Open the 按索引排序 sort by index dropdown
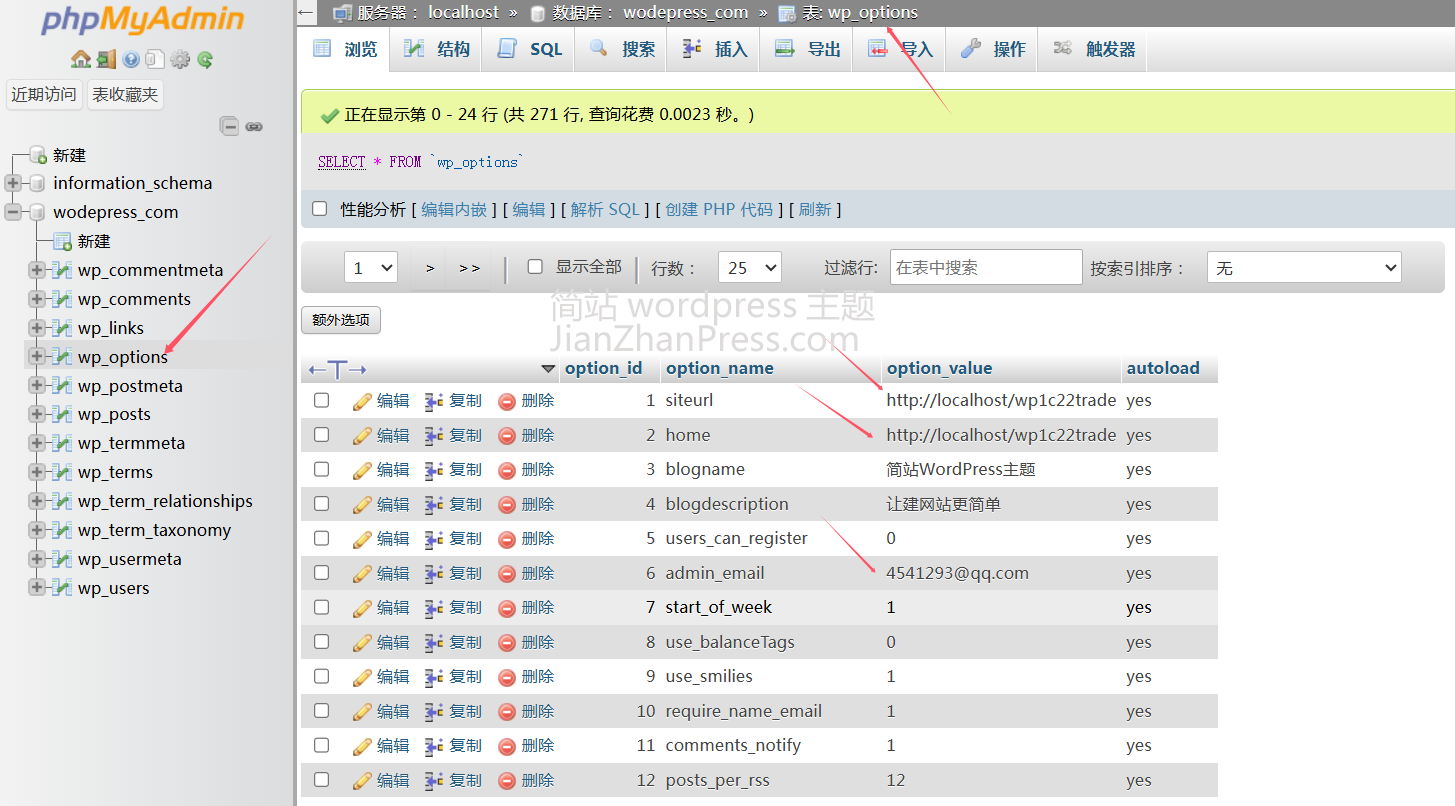This screenshot has height=806, width=1455. click(1304, 268)
